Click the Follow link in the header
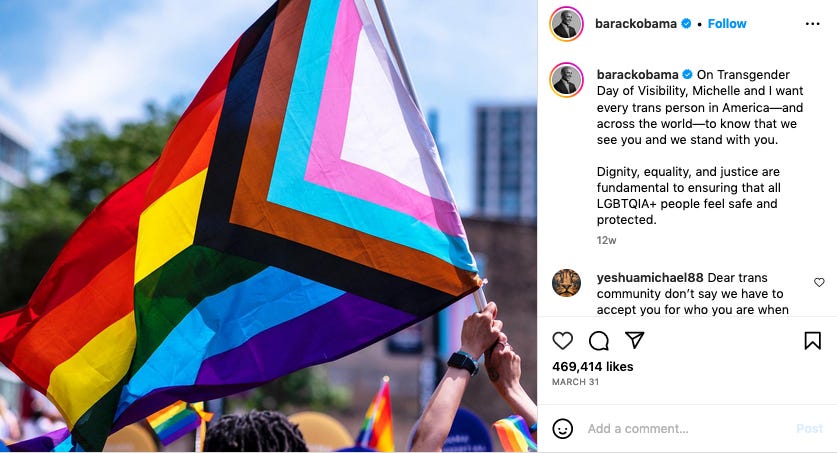The height and width of the screenshot is (453, 837). (x=727, y=23)
